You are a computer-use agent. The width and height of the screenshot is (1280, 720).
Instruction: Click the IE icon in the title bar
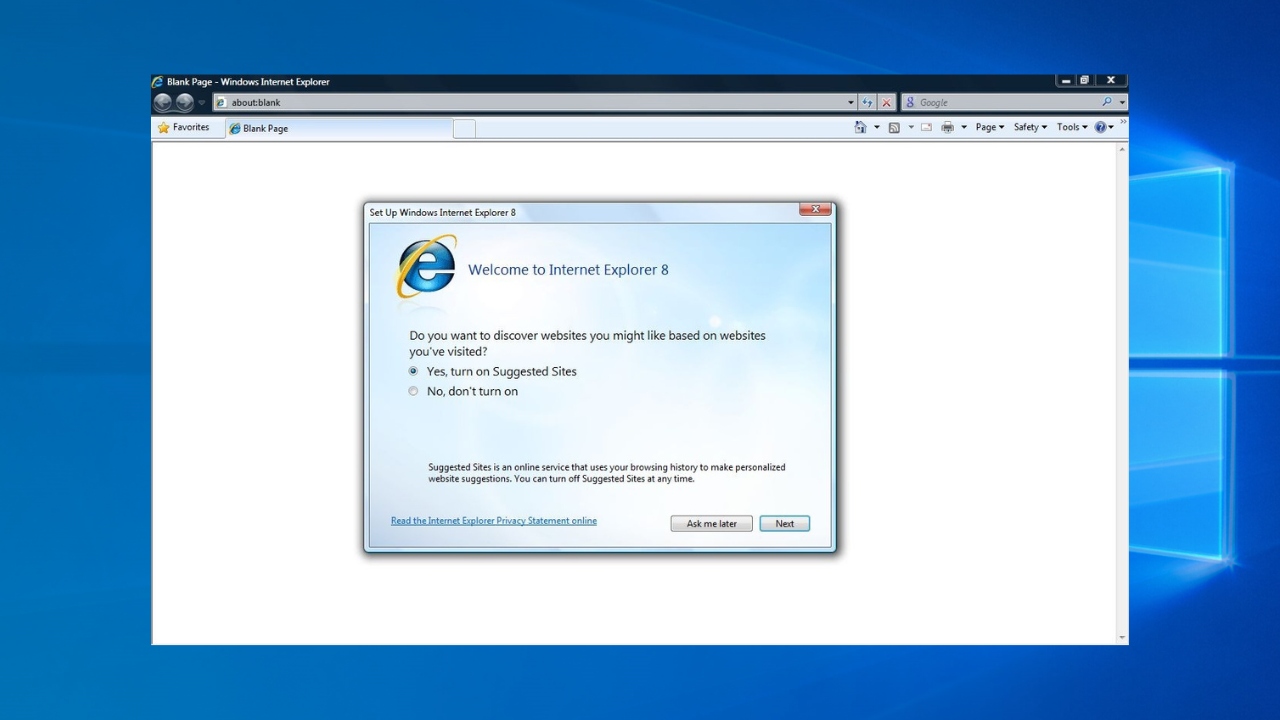pyautogui.click(x=158, y=82)
